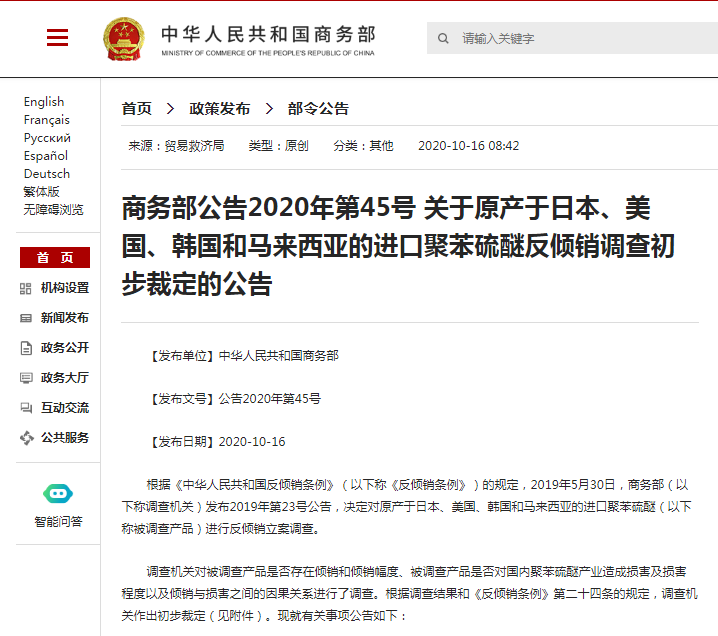Click the red 首页 sidebar button
718x636 pixels.
pos(55,257)
